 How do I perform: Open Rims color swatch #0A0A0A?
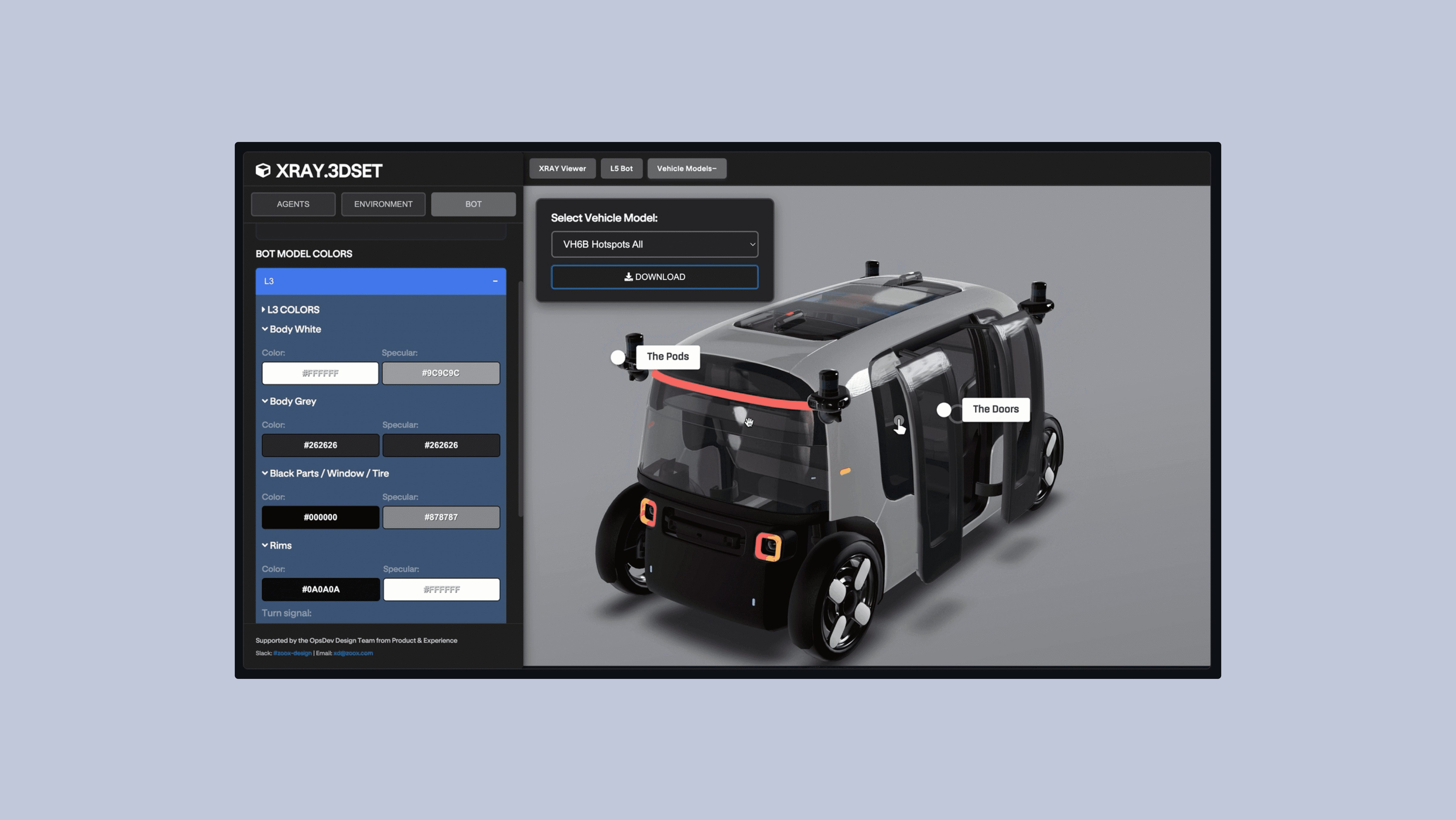[321, 589]
